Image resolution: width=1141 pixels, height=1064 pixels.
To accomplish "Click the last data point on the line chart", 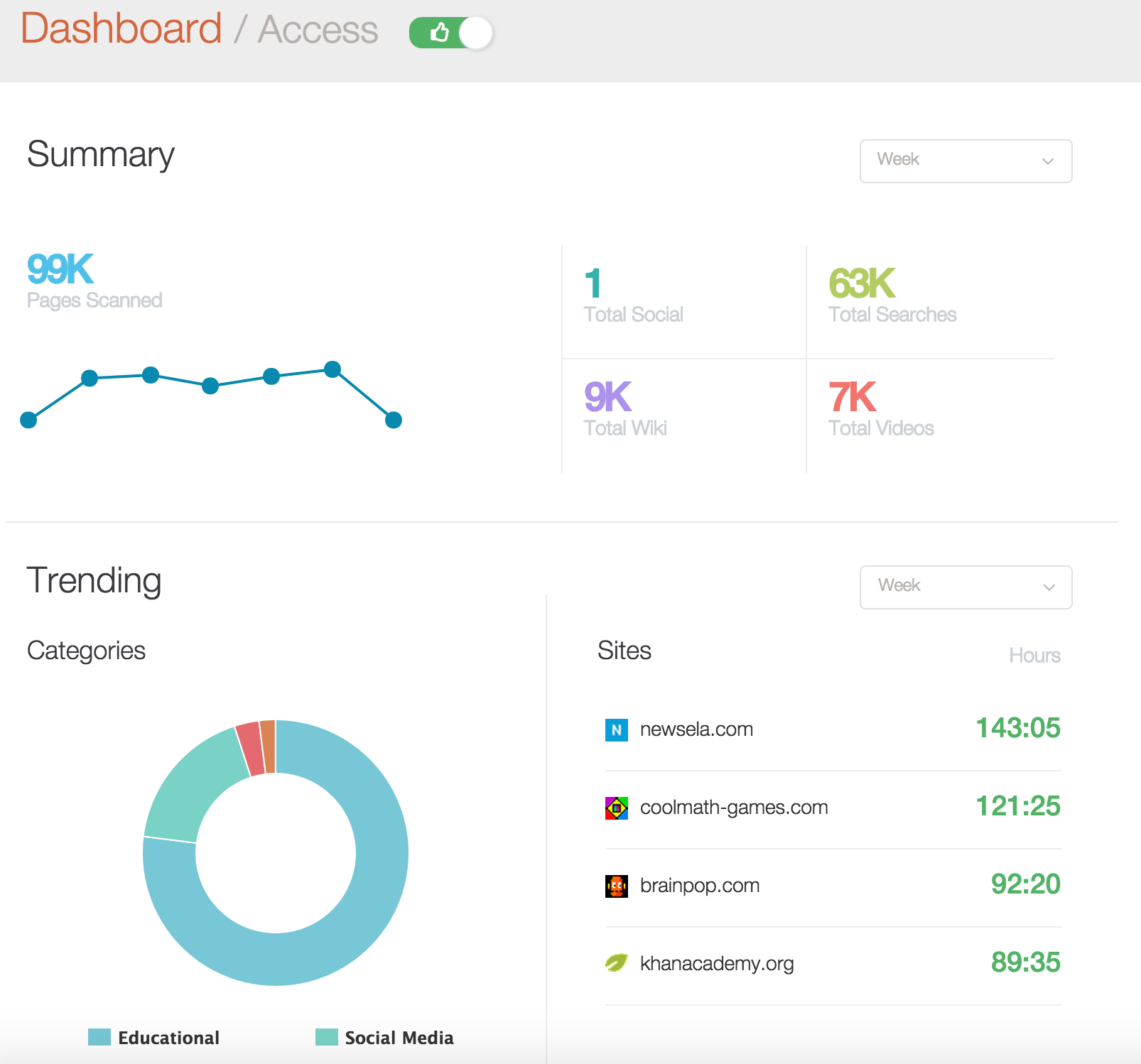I will (394, 420).
